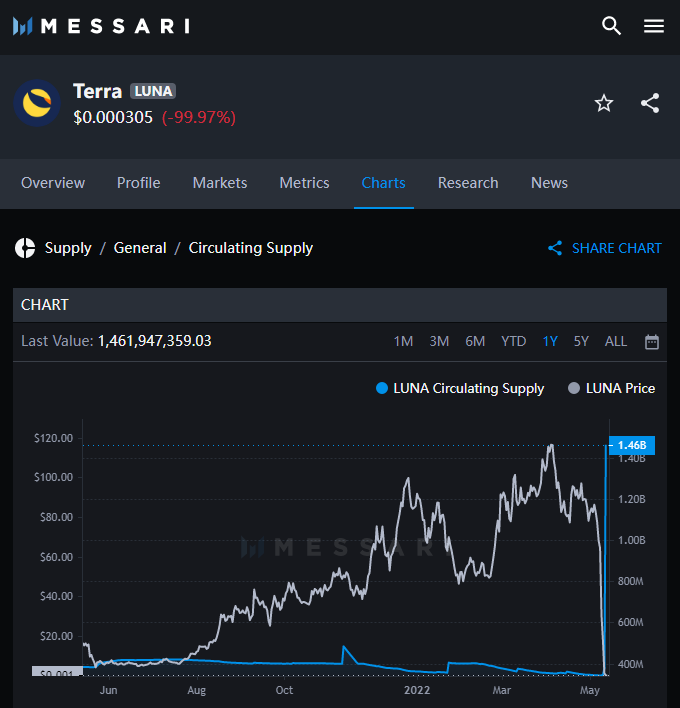Click the 1.46B supply axis marker
The width and height of the screenshot is (680, 708).
[631, 445]
